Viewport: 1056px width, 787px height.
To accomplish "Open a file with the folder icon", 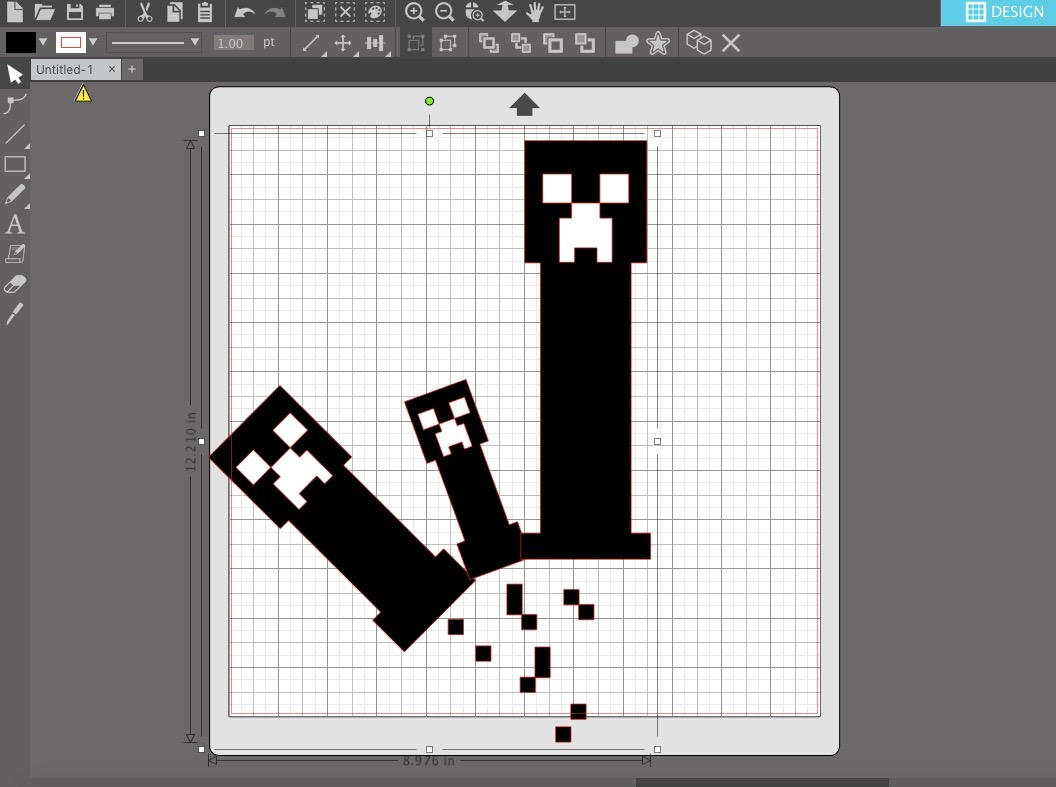I will click(44, 11).
